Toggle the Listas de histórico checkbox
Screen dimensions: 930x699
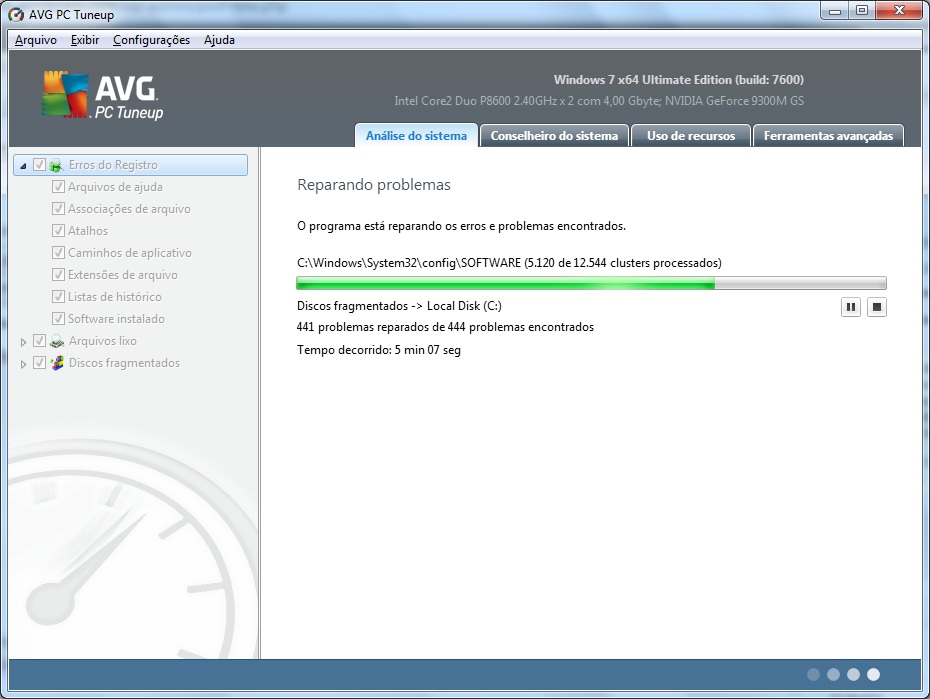pos(58,296)
